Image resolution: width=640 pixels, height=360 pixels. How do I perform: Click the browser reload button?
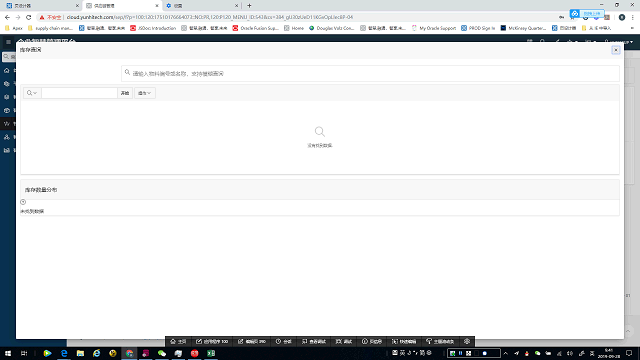[x=29, y=17]
